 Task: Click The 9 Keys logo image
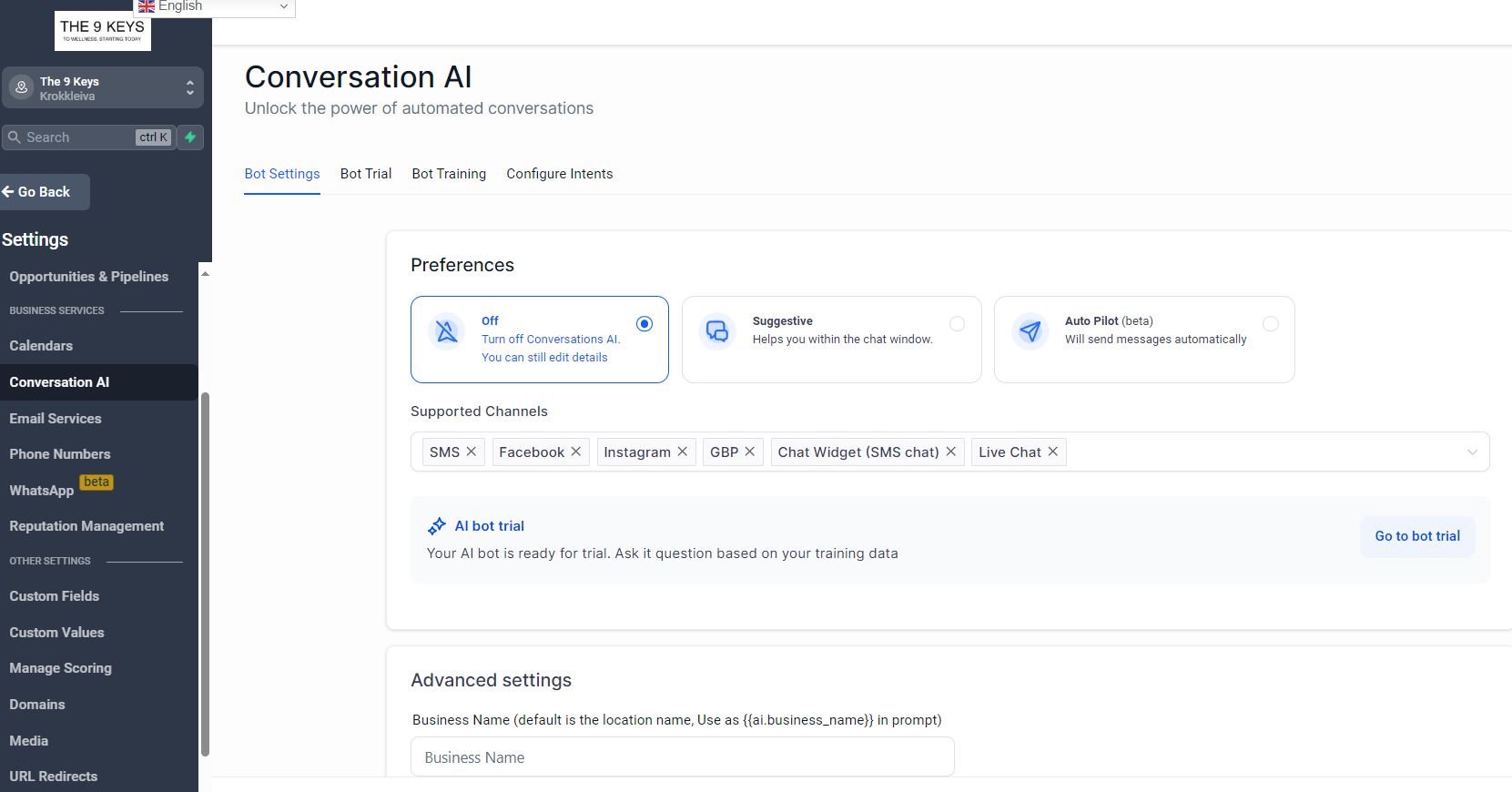click(102, 30)
